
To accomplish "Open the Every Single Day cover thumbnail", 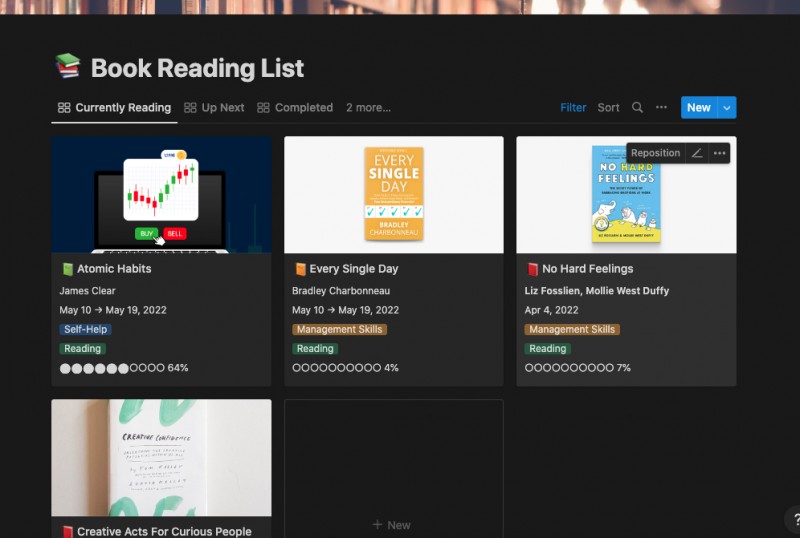I will click(x=393, y=194).
